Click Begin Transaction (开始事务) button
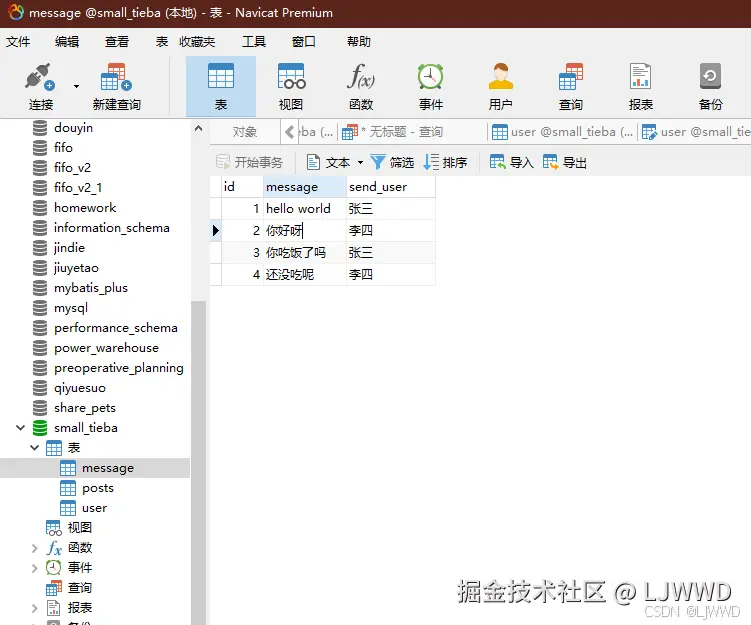 (249, 162)
